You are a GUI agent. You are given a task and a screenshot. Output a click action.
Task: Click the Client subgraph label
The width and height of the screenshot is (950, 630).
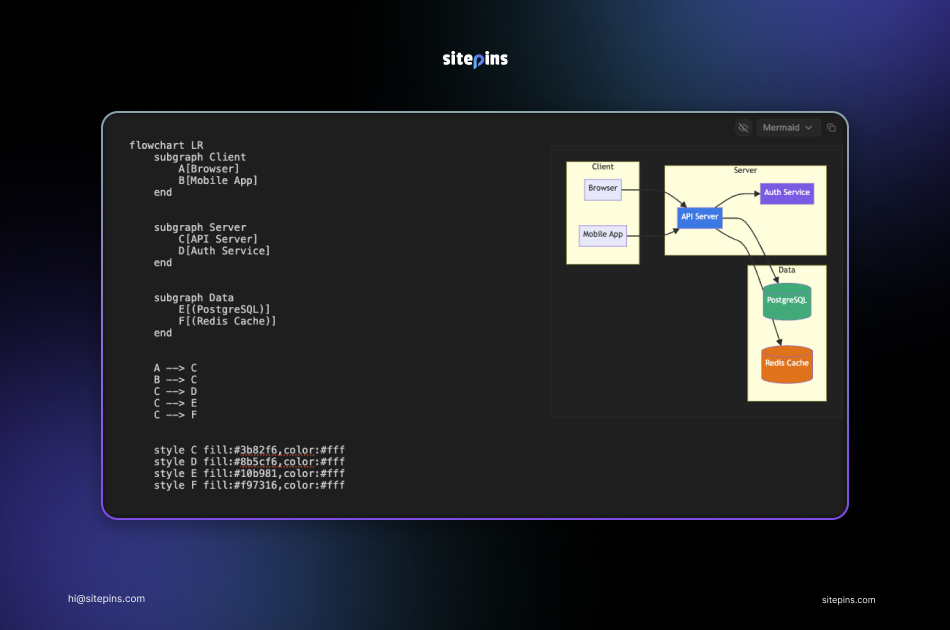[603, 167]
